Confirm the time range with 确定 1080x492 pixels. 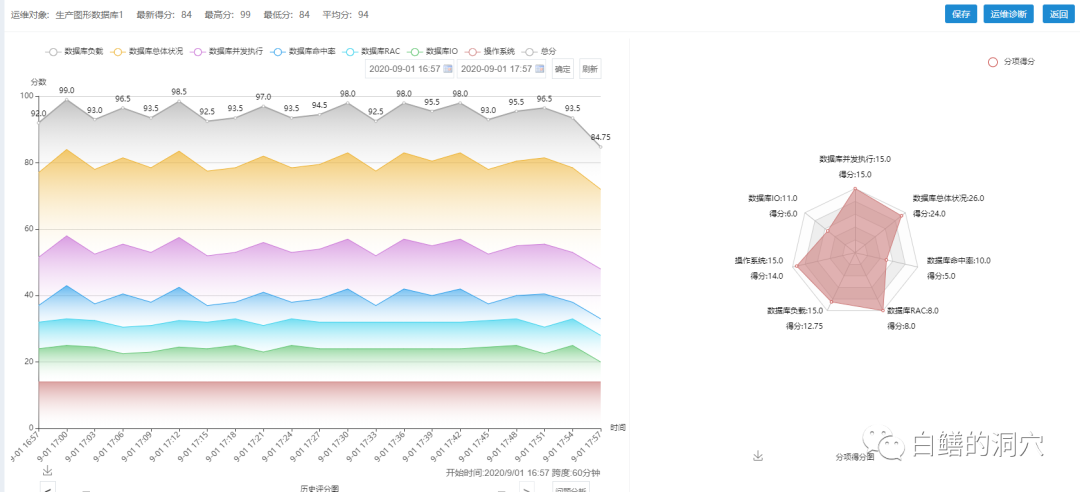pos(563,69)
